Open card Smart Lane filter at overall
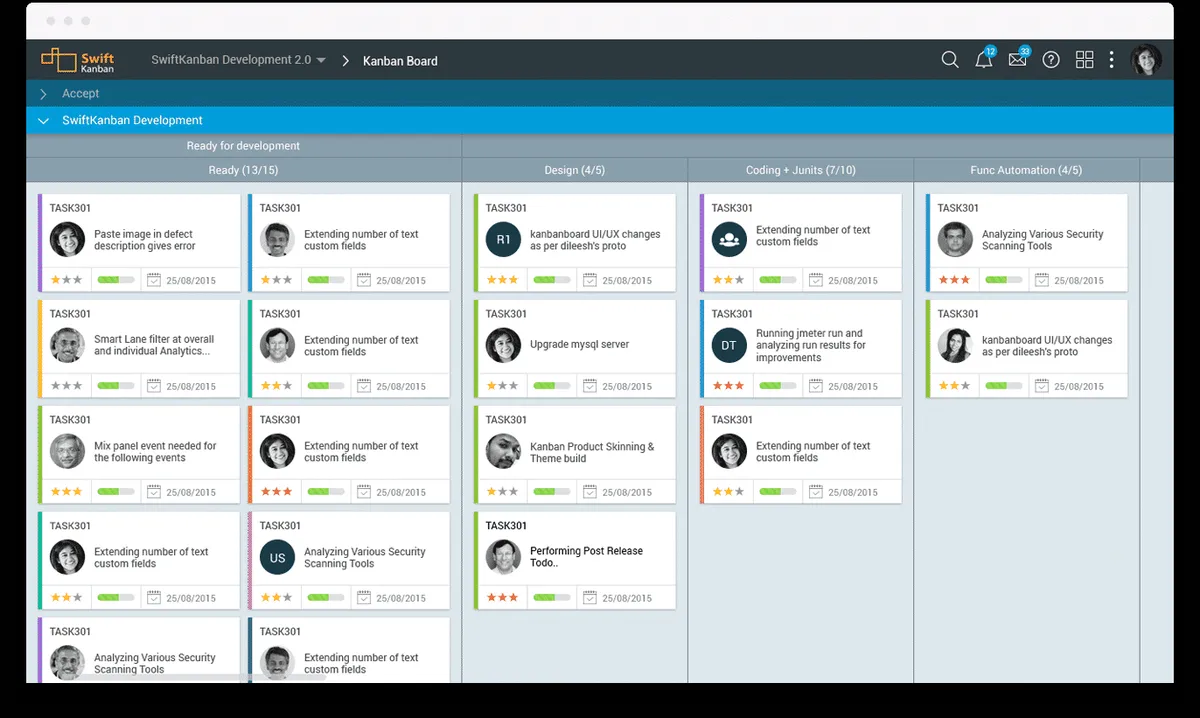The width and height of the screenshot is (1200, 718). 139,349
